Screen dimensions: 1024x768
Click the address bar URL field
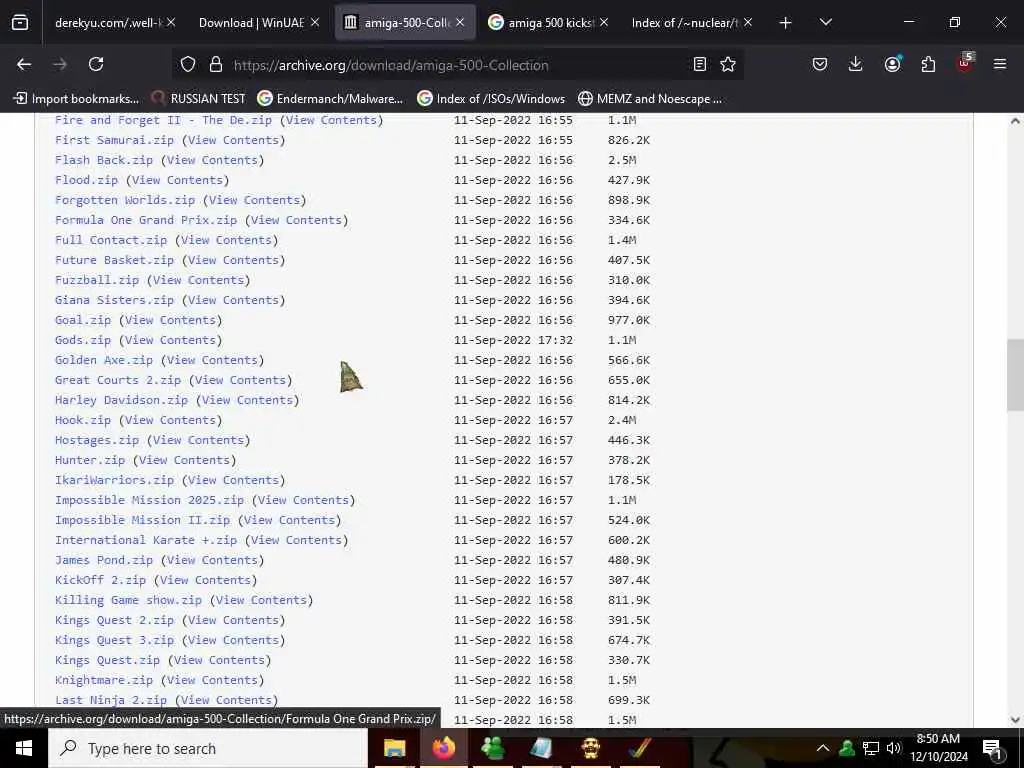pyautogui.click(x=456, y=65)
